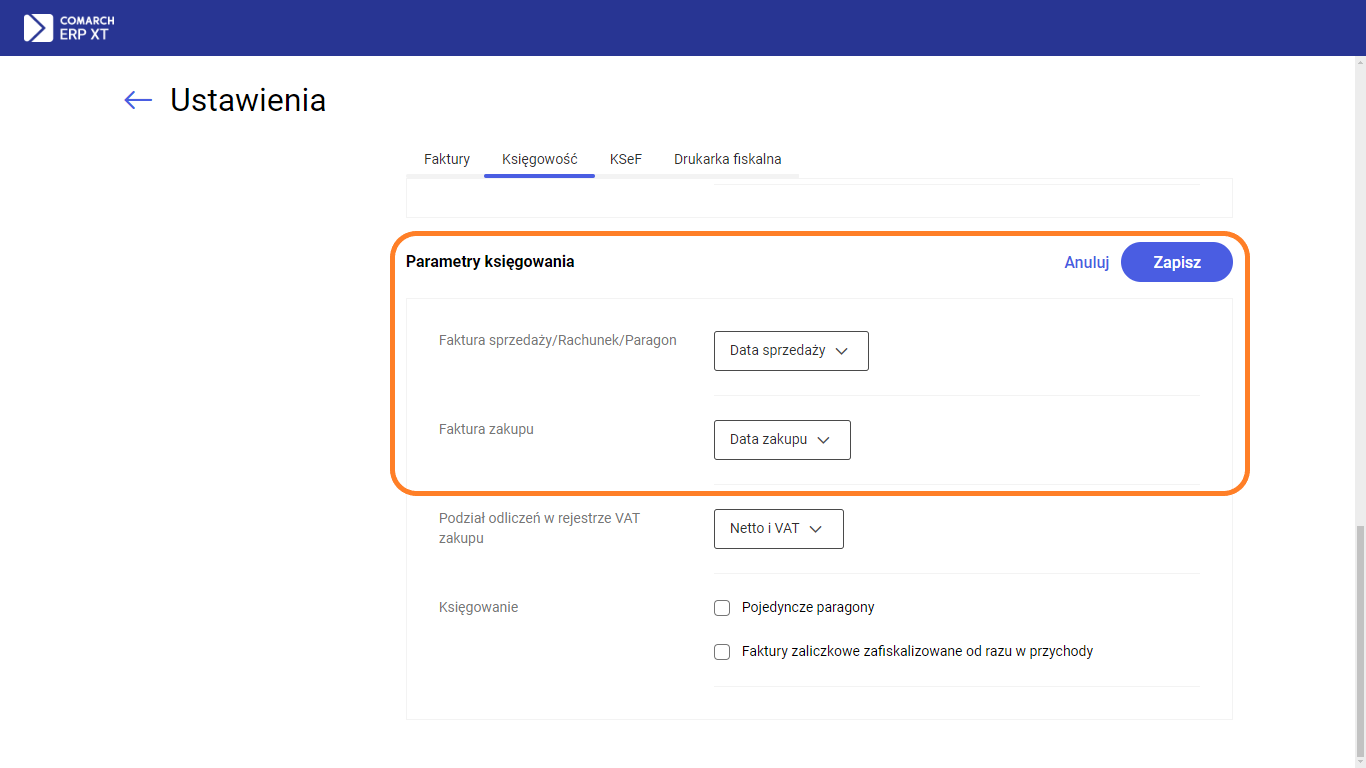Select the Księgowość tab
The height and width of the screenshot is (768, 1366).
[540, 159]
